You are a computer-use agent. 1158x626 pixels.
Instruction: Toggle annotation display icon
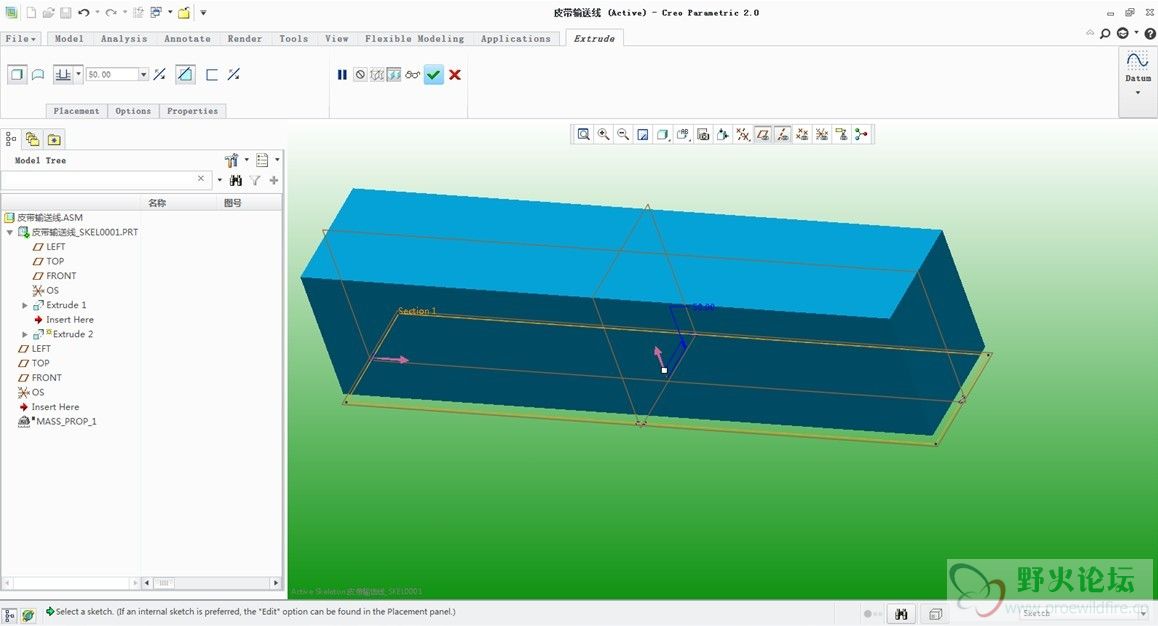pyautogui.click(x=841, y=134)
